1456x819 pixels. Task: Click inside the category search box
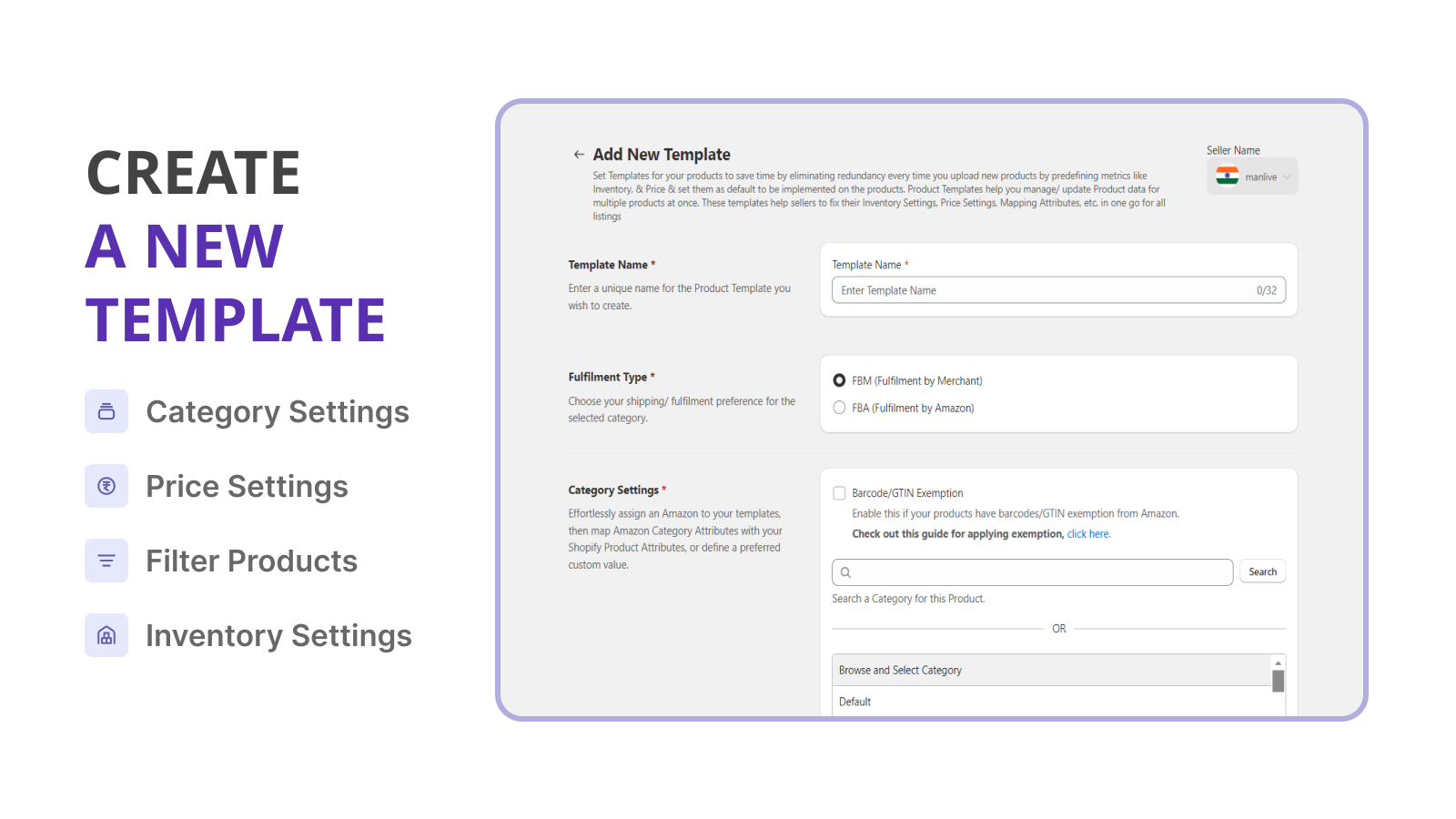1033,572
